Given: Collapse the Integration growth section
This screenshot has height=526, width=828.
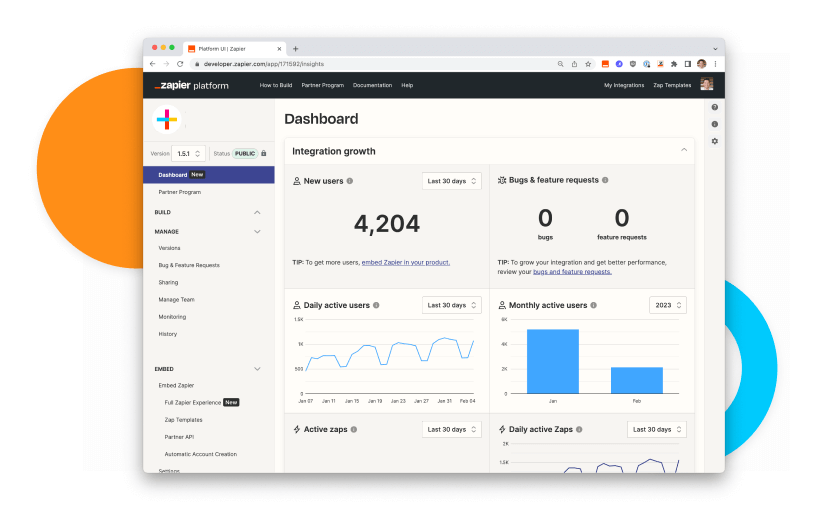Looking at the screenshot, I should pyautogui.click(x=684, y=150).
